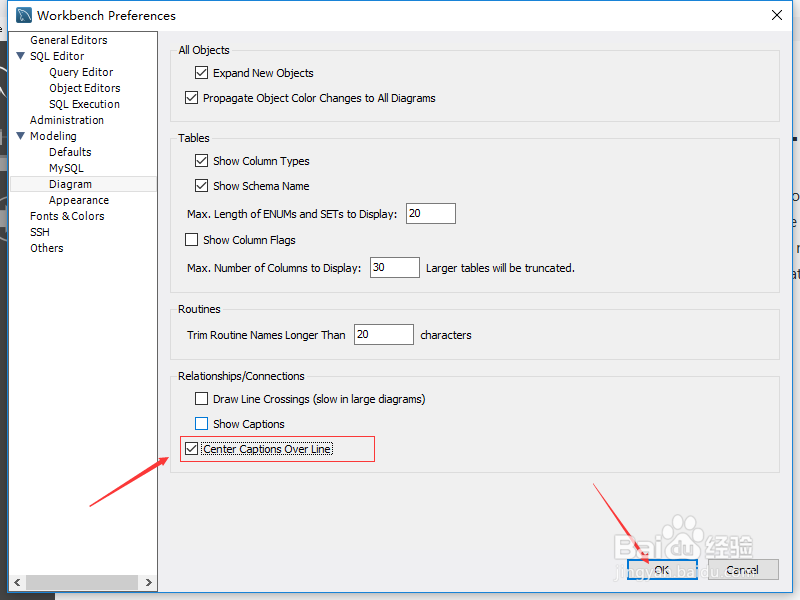Select SQL Execution in the tree
Viewport: 800px width, 600px height.
click(x=85, y=104)
